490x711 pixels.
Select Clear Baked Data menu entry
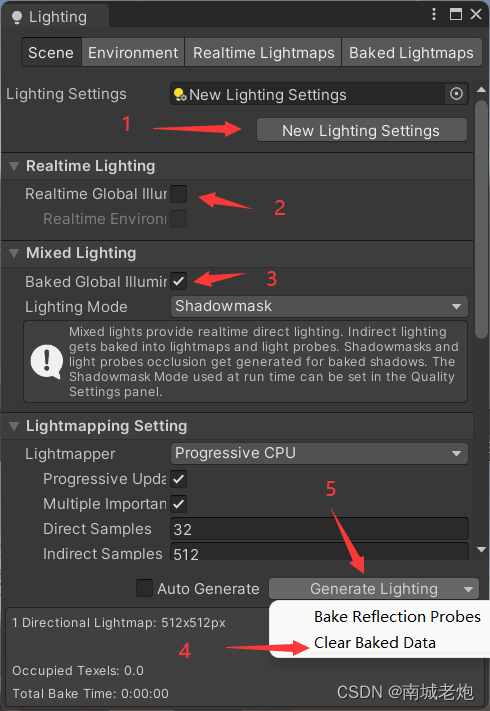coord(375,643)
